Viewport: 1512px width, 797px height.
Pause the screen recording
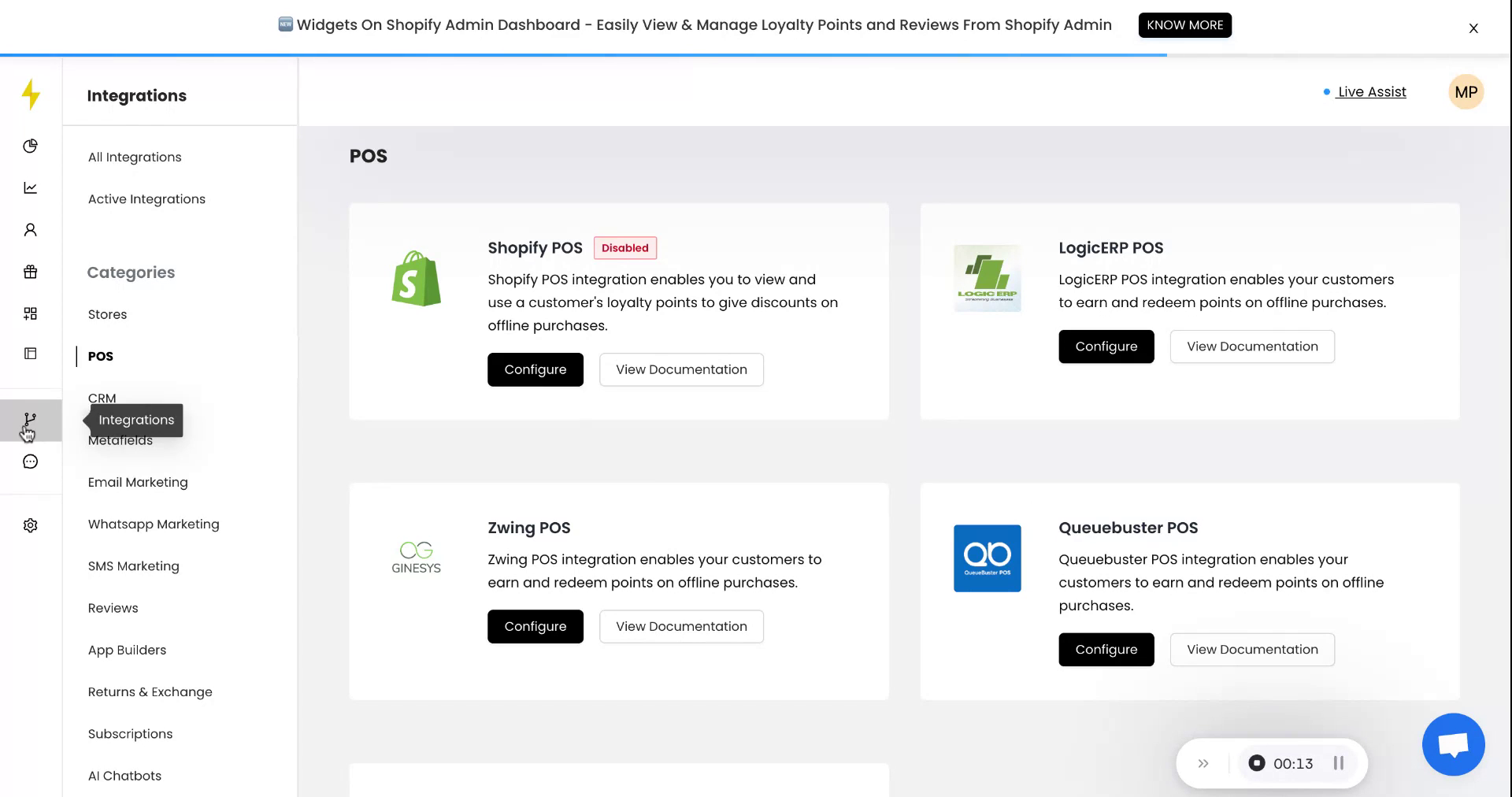(1338, 763)
